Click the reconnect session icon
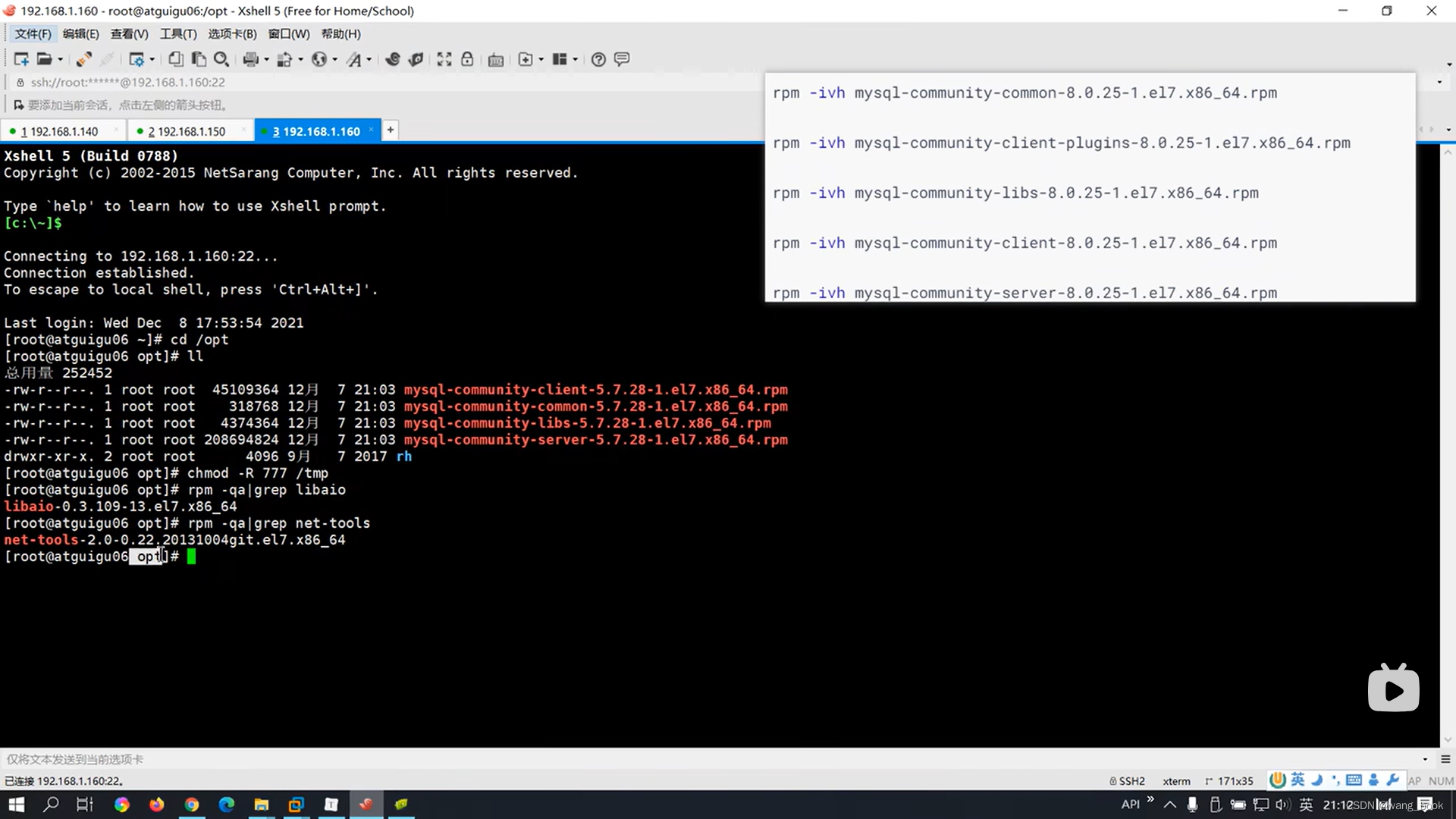This screenshot has width=1456, height=819. pyautogui.click(x=84, y=59)
